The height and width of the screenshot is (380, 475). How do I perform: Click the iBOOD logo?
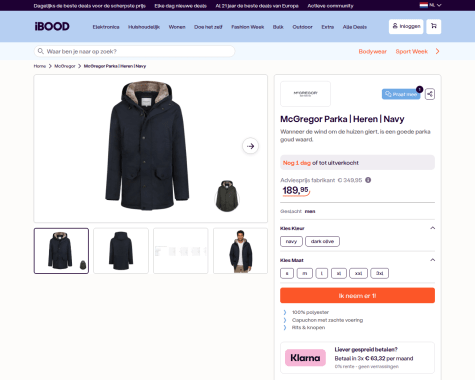point(52,26)
